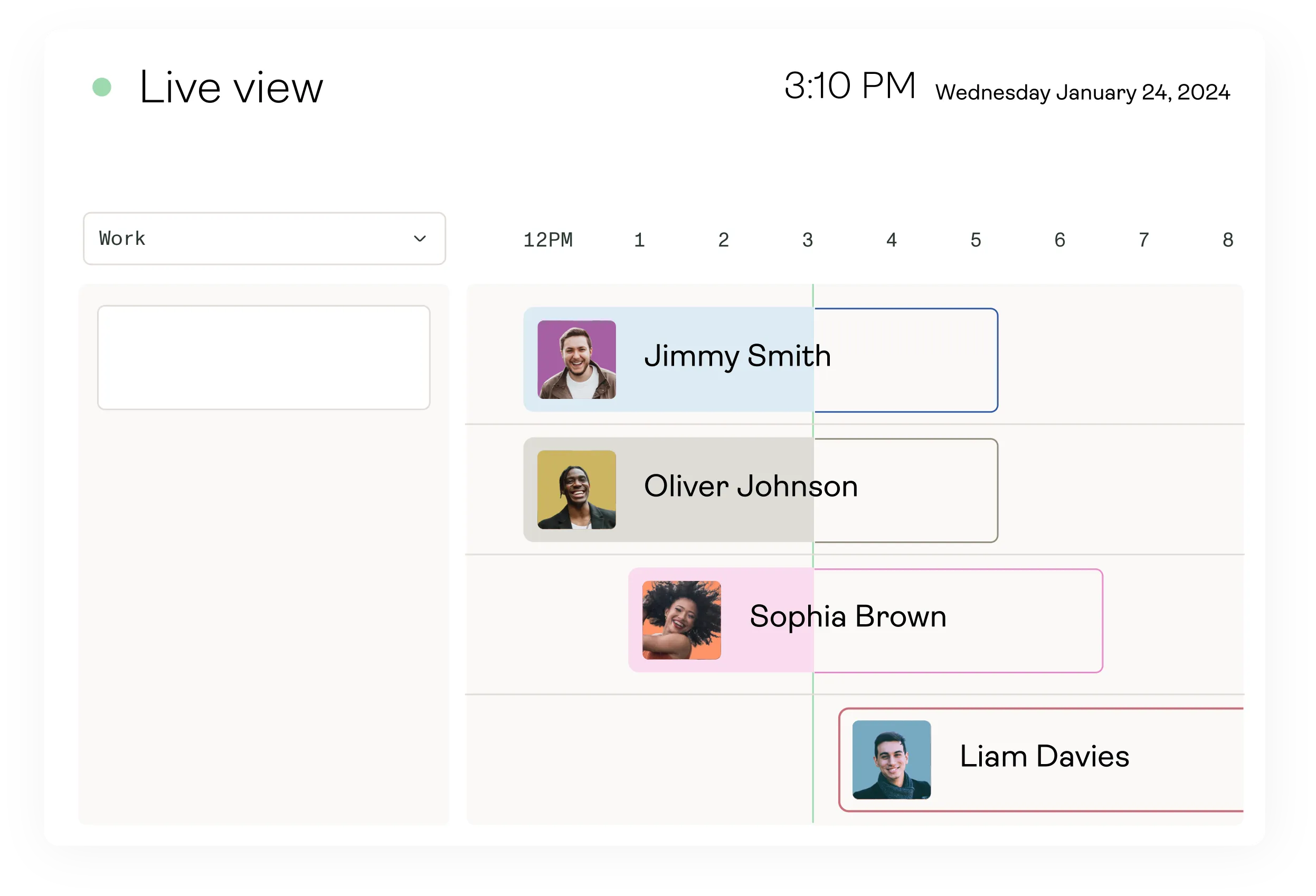Screen dimensions: 1316x896
Task: Click the Wednesday January 24, 2024 date
Action: pyautogui.click(x=1083, y=92)
